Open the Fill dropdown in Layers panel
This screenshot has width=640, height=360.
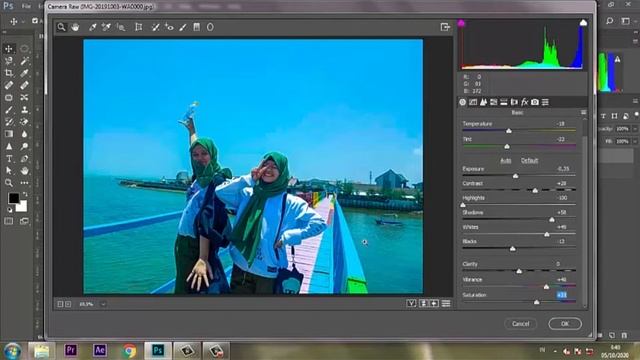point(635,141)
